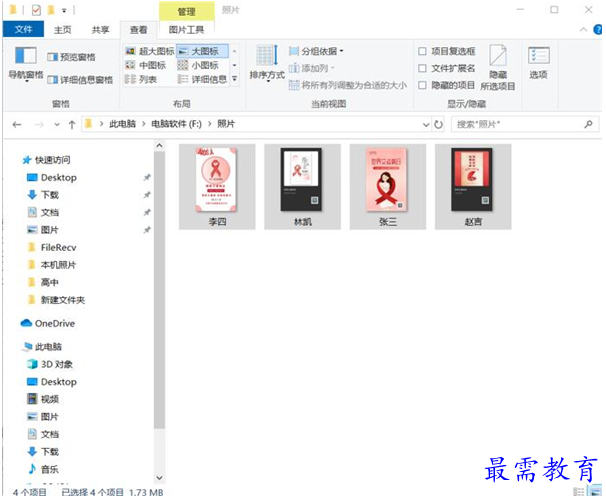Select the 张三 image thumbnail
Image resolution: width=606 pixels, height=501 pixels.
point(388,187)
